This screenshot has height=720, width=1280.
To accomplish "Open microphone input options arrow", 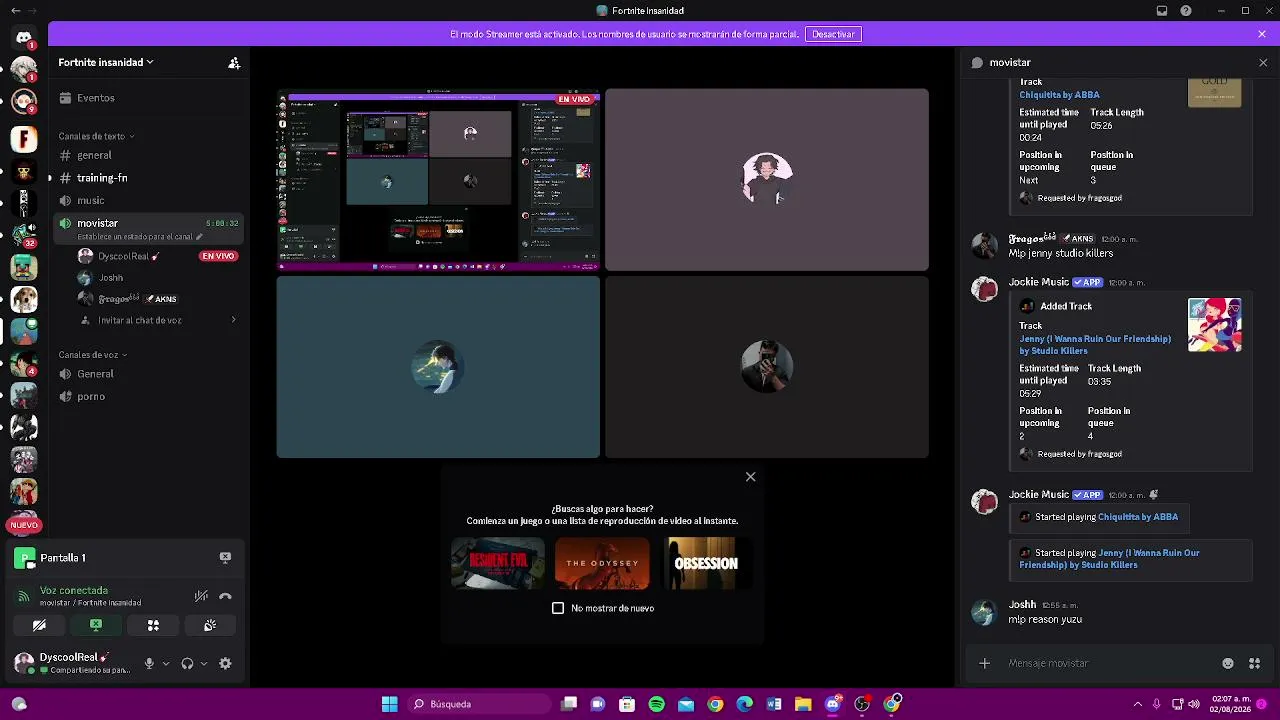I will pyautogui.click(x=166, y=663).
